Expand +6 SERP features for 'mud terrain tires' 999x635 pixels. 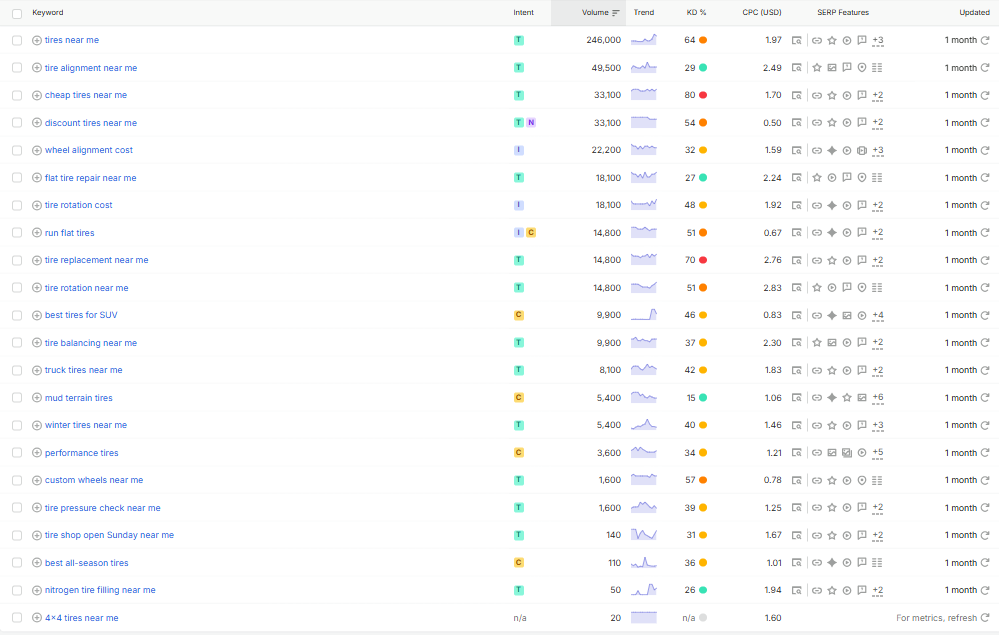tap(877, 397)
